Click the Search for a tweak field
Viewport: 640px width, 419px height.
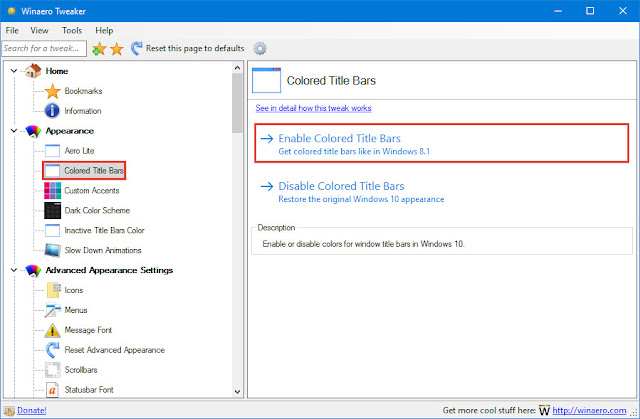[44, 49]
